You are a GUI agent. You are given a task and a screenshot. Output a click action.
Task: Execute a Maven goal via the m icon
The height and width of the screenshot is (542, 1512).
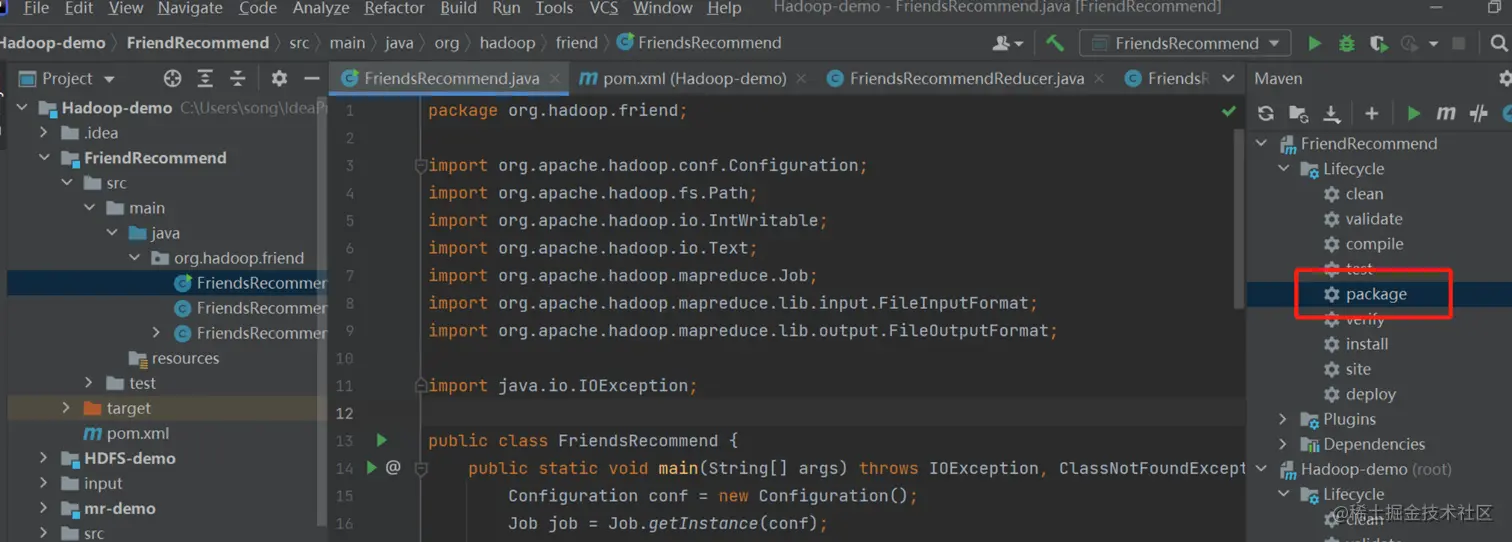point(1446,113)
